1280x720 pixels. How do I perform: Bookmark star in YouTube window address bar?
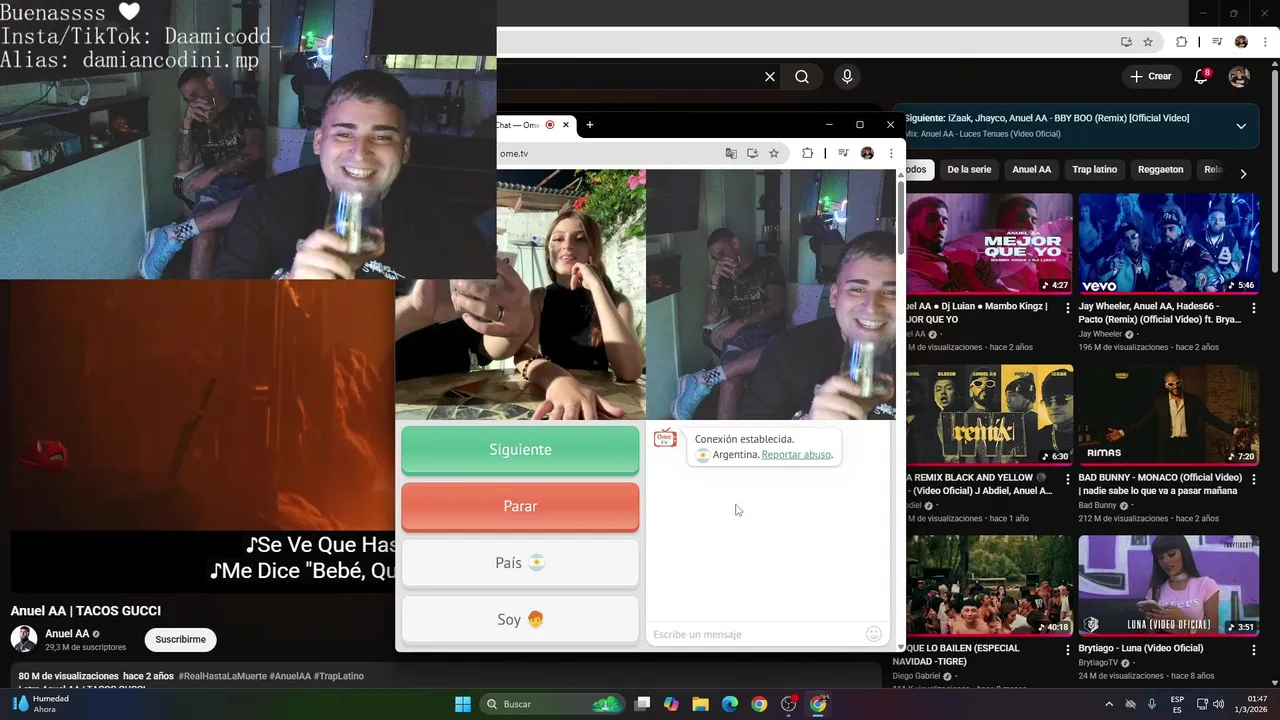coord(1148,42)
